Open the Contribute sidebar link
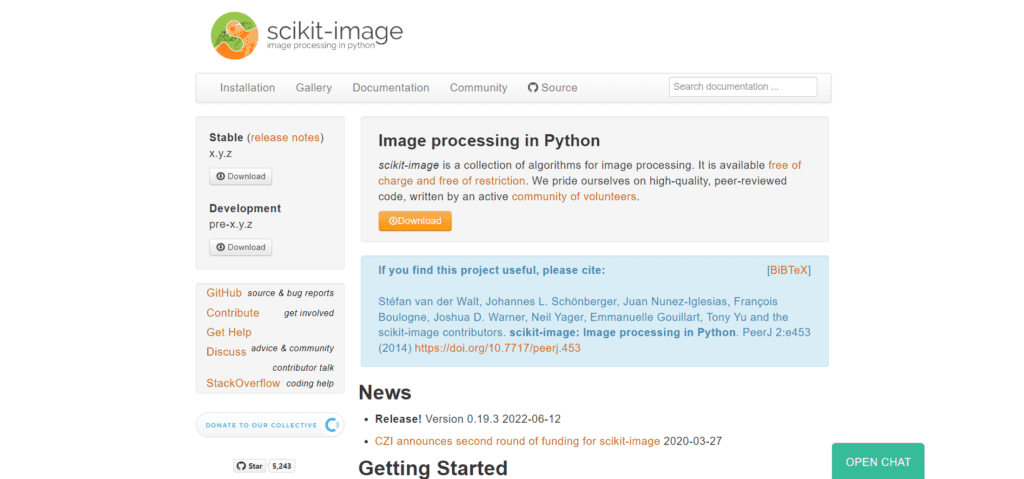 pos(232,312)
